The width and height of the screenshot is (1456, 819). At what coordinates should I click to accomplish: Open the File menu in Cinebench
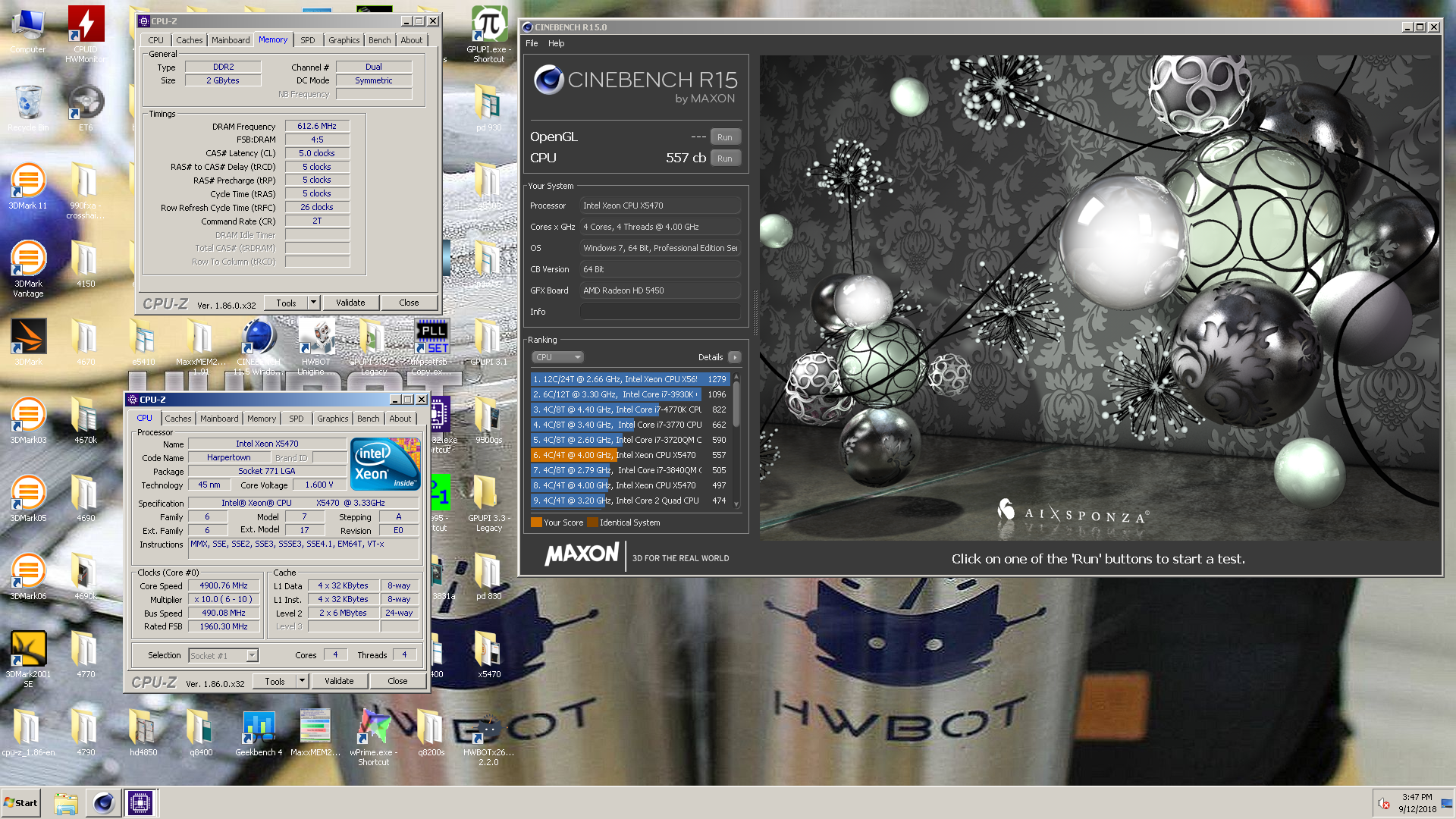click(x=532, y=43)
